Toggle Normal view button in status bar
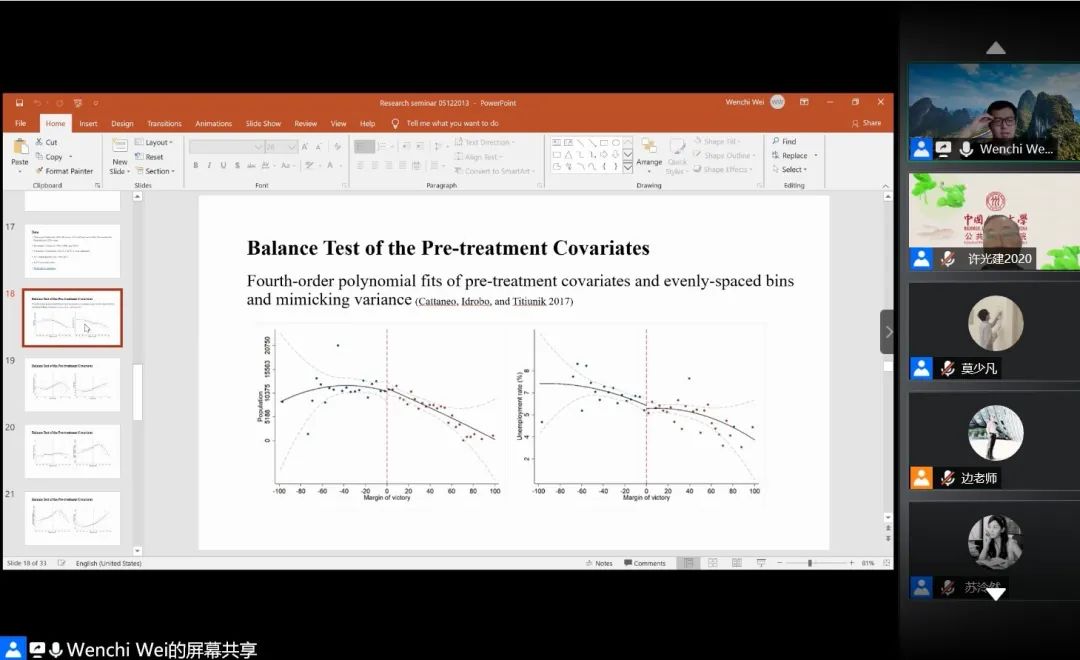 [x=688, y=563]
